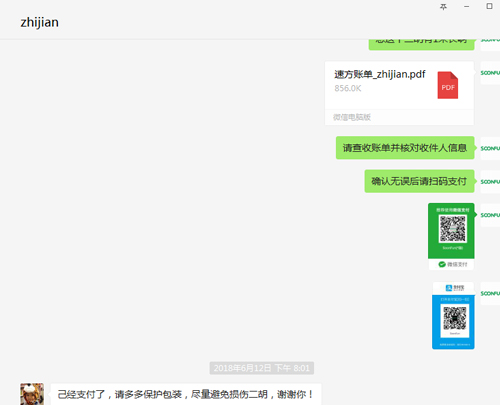Minimize the chat window
This screenshot has height=405, width=500.
467,7
